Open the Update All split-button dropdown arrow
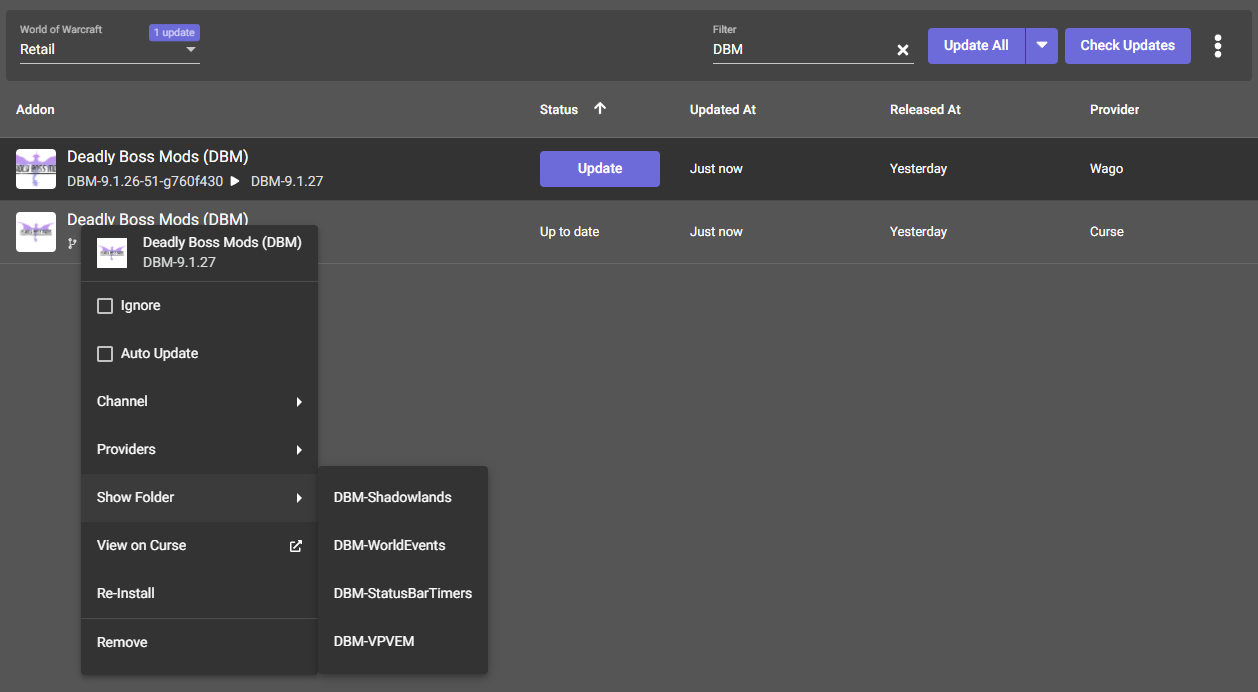 [1041, 45]
